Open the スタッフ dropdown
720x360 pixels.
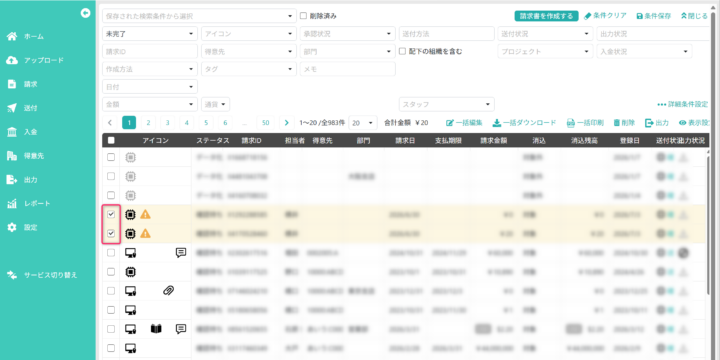click(x=447, y=104)
